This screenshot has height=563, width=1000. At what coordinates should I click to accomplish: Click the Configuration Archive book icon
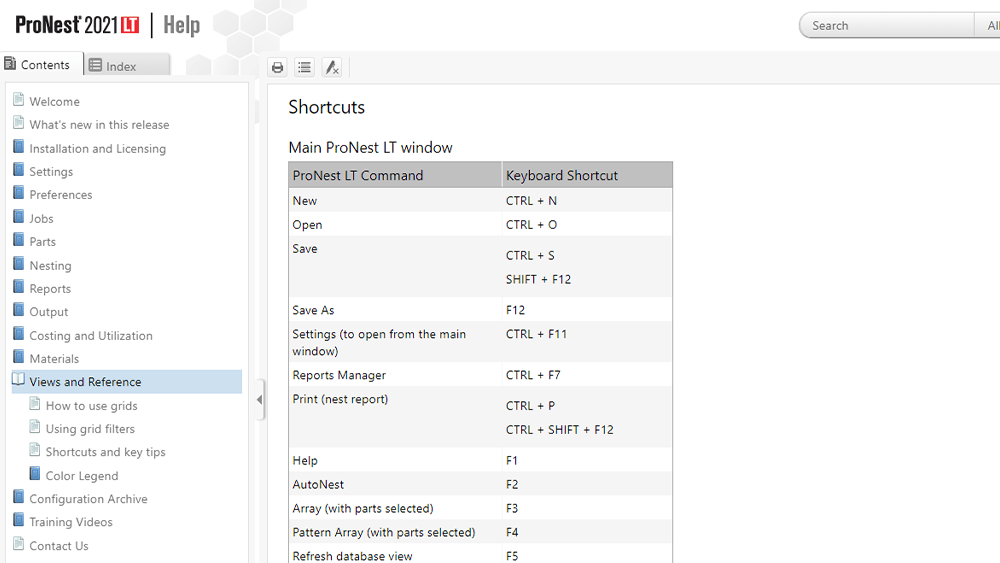(x=19, y=498)
